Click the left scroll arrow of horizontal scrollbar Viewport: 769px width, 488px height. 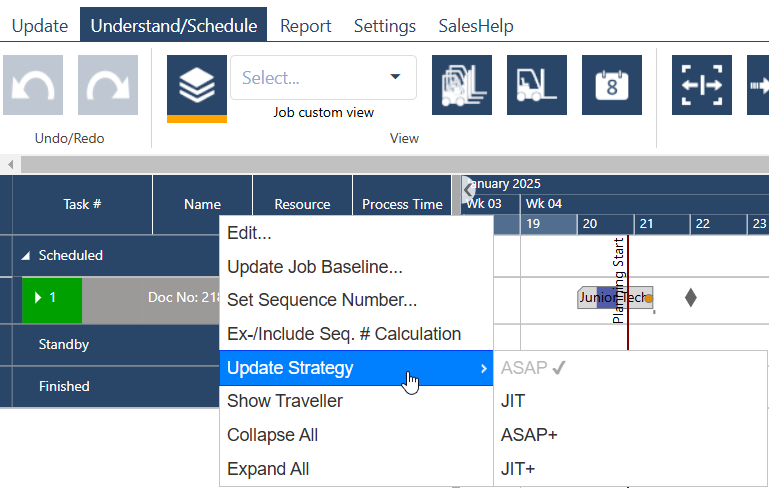[10, 164]
